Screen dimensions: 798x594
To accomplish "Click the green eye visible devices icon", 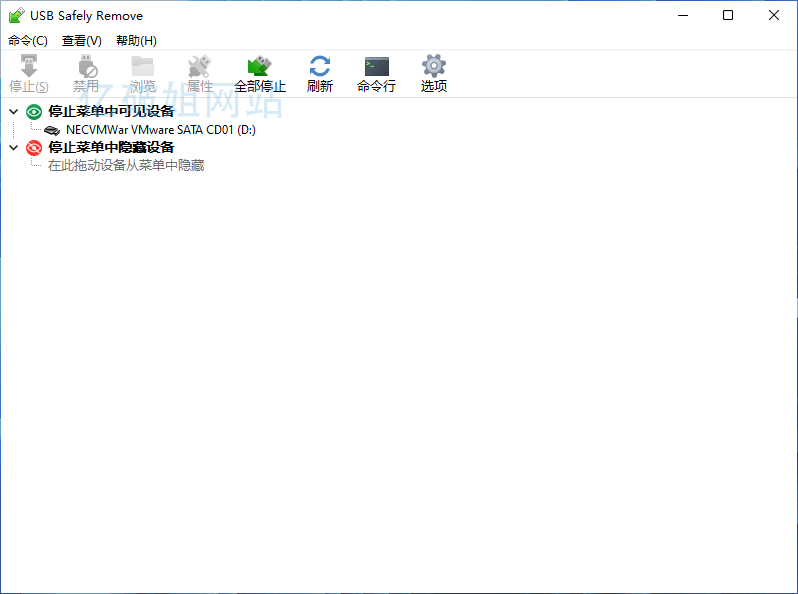I will [34, 111].
